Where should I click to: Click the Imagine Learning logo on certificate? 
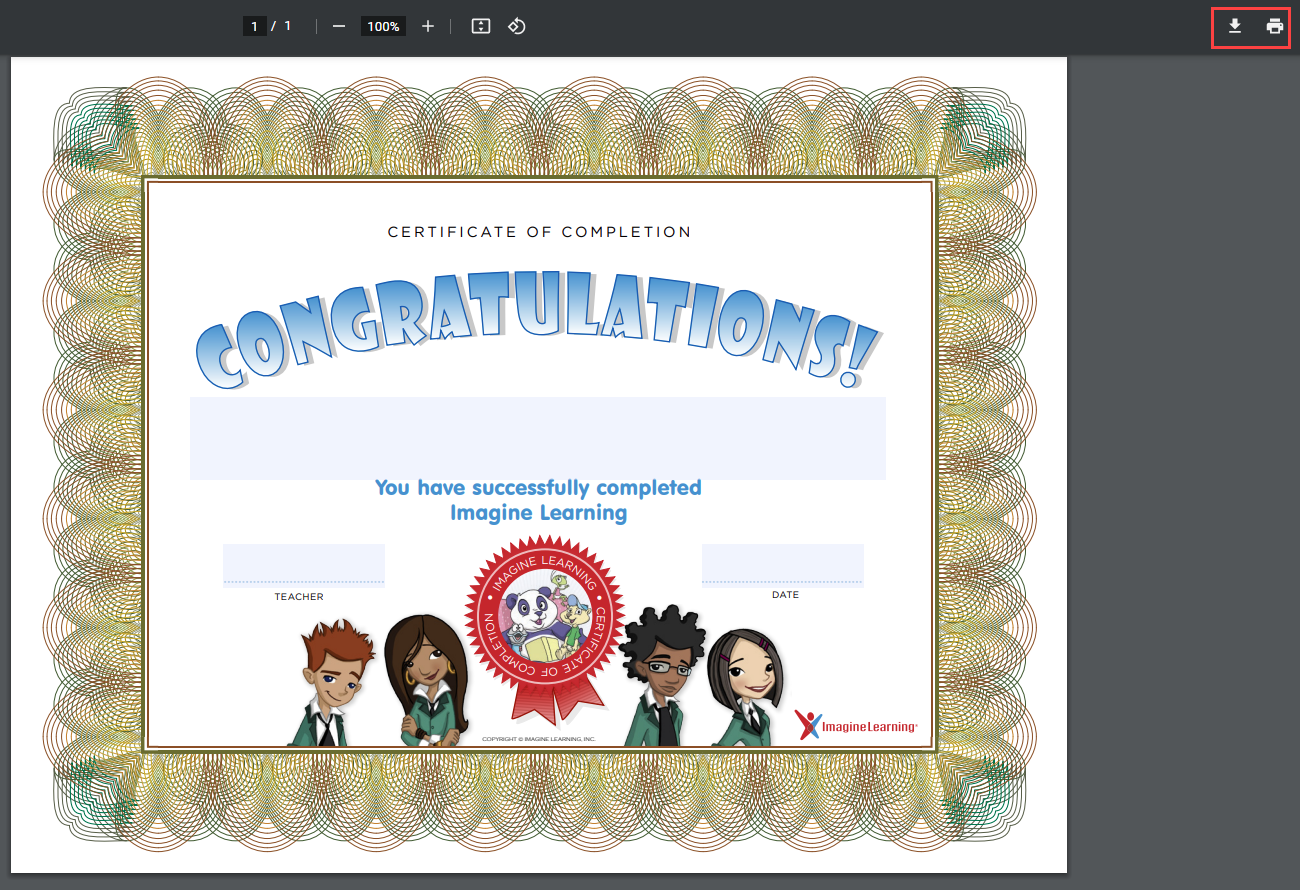856,725
